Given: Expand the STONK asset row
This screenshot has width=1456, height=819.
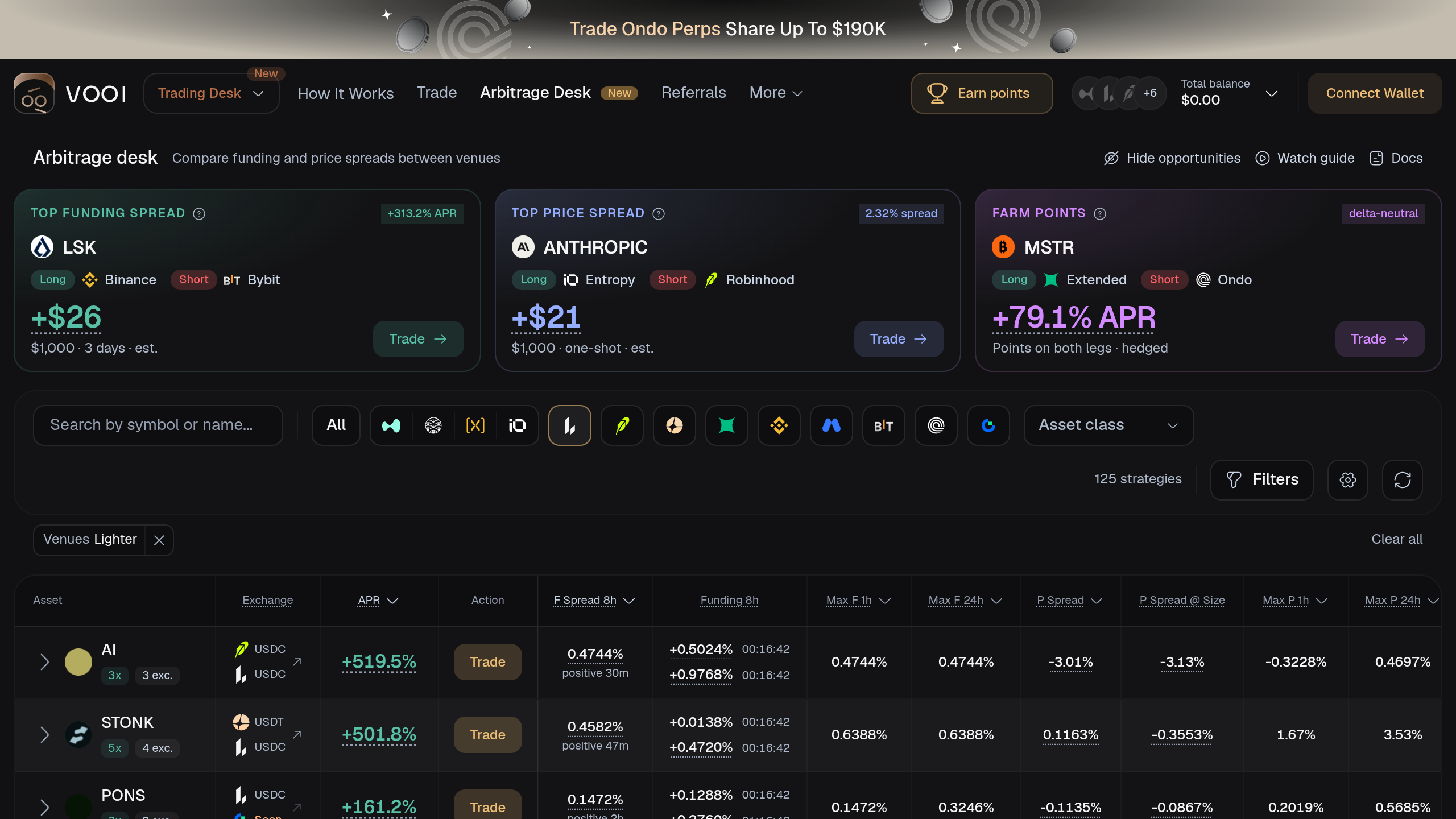Looking at the screenshot, I should coord(44,735).
